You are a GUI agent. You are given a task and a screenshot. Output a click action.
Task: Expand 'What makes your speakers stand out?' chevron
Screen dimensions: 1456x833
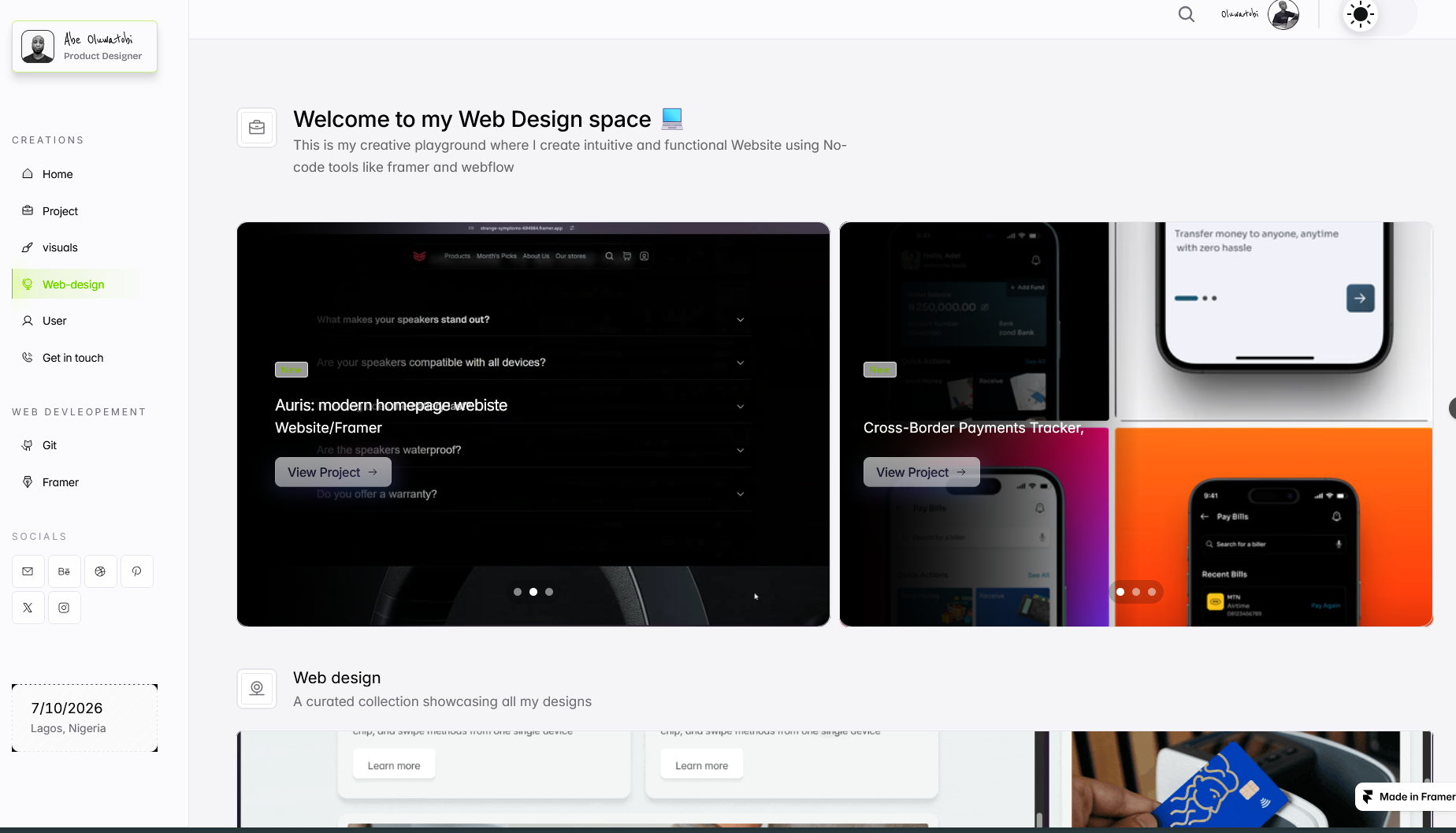click(741, 320)
